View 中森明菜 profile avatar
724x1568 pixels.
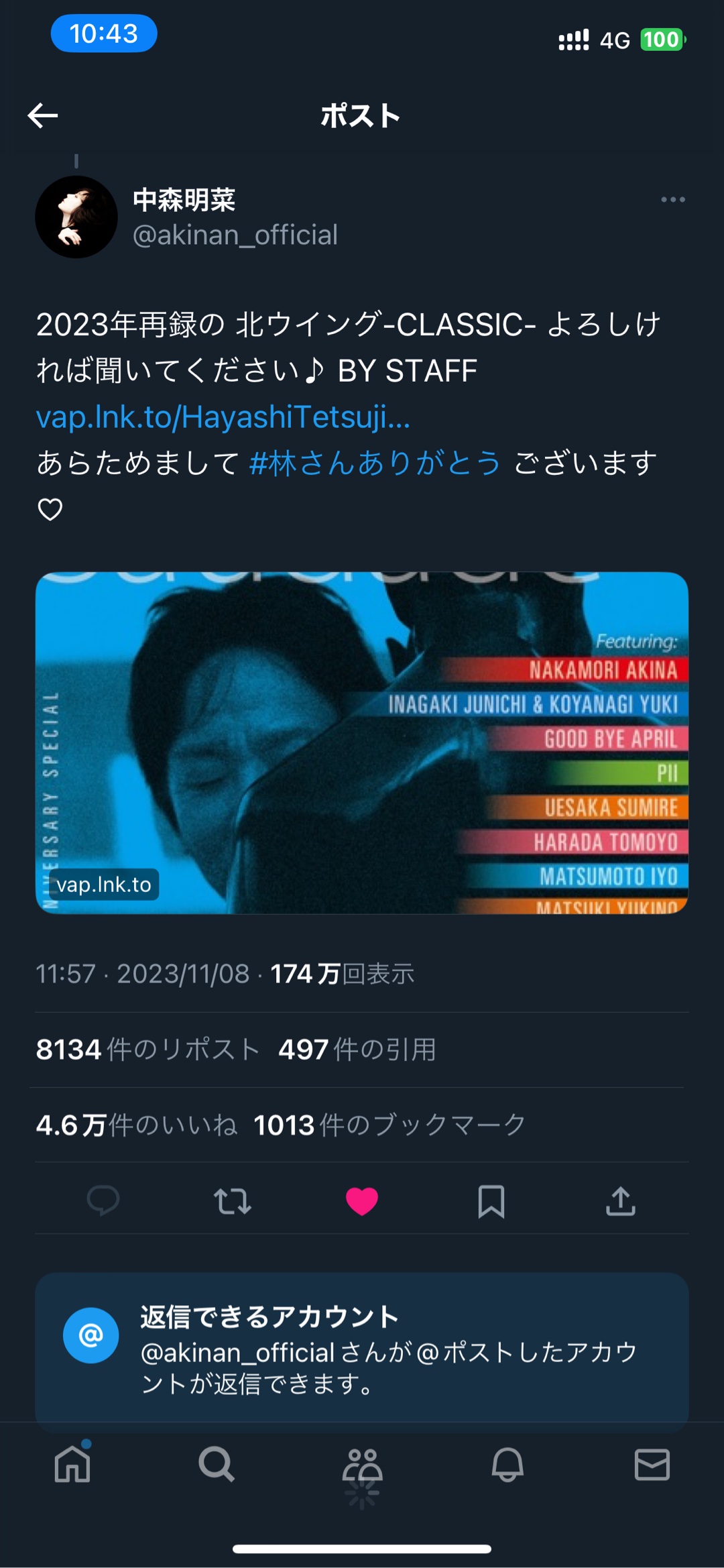coord(76,217)
